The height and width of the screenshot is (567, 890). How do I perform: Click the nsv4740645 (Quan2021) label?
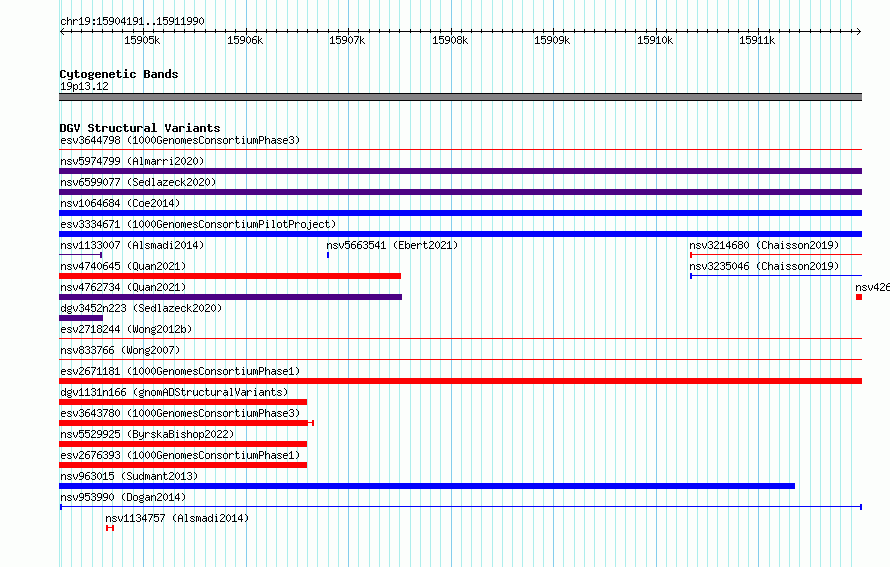coord(123,266)
